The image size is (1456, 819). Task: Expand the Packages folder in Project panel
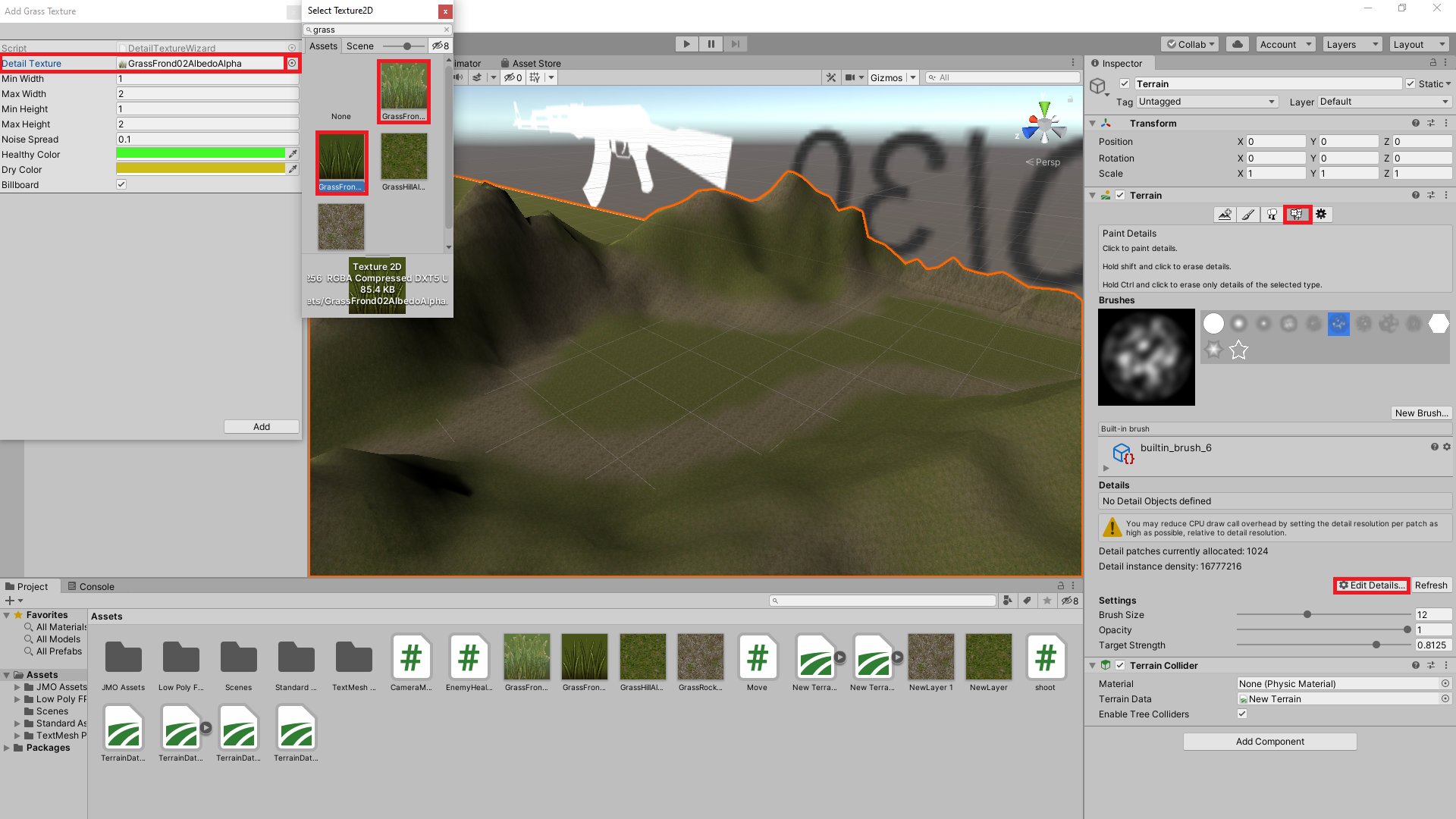[7, 747]
